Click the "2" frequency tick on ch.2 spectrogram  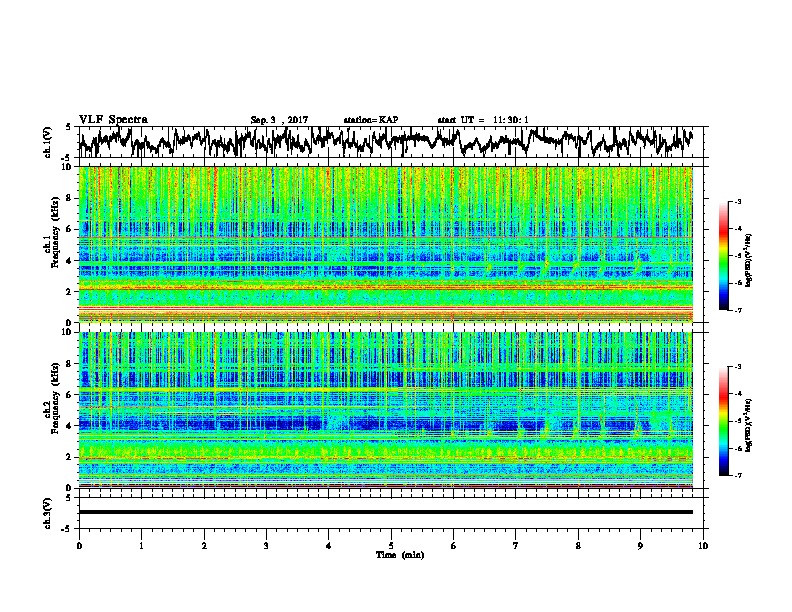pos(71,457)
